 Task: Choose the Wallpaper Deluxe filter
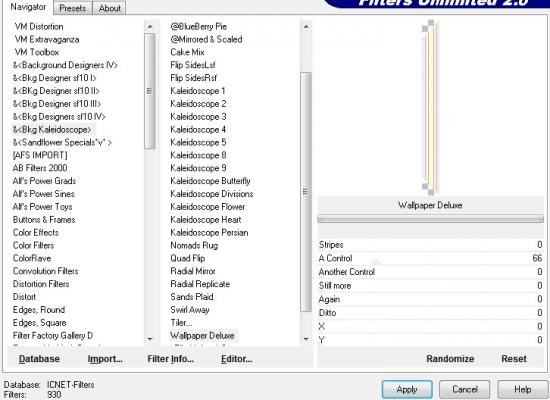tap(202, 336)
